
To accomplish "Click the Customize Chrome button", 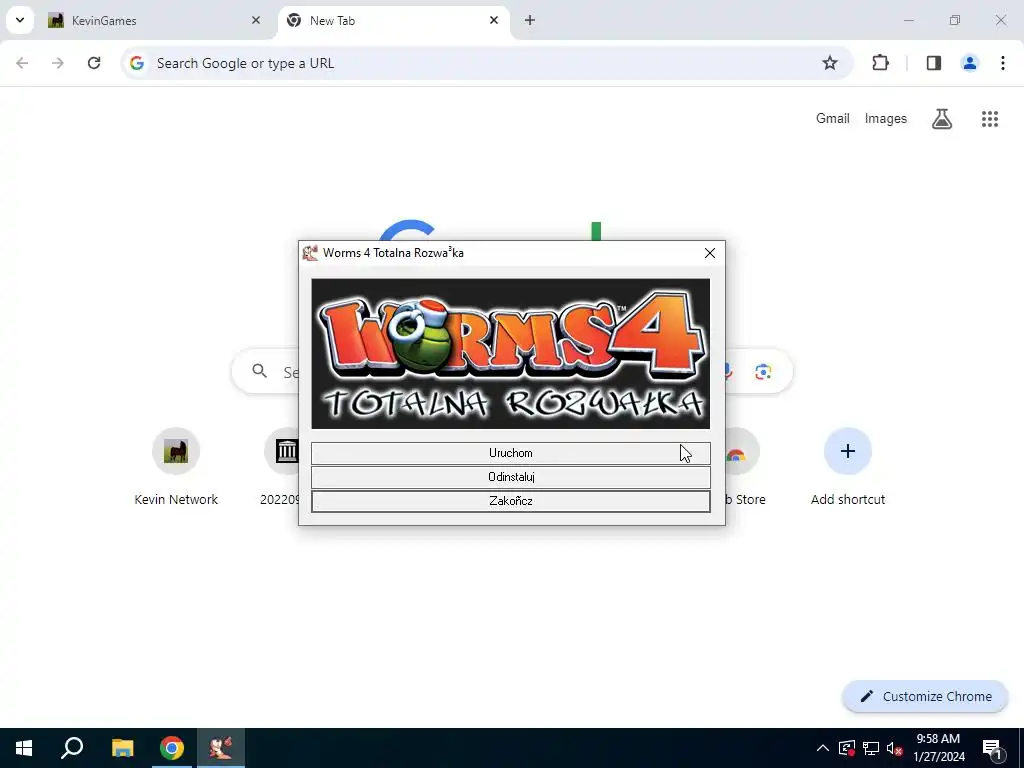I will click(x=925, y=696).
